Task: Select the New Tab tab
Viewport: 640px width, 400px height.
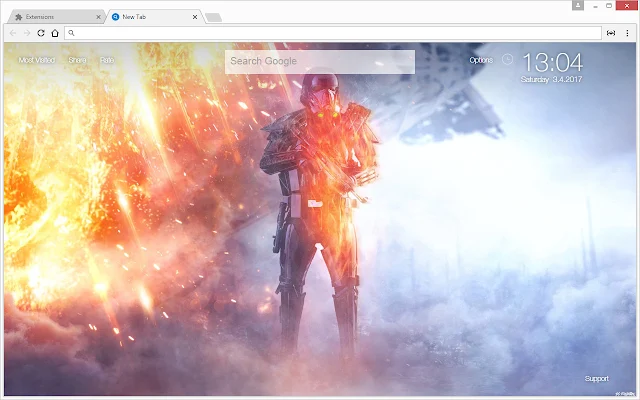Action: coord(154,17)
